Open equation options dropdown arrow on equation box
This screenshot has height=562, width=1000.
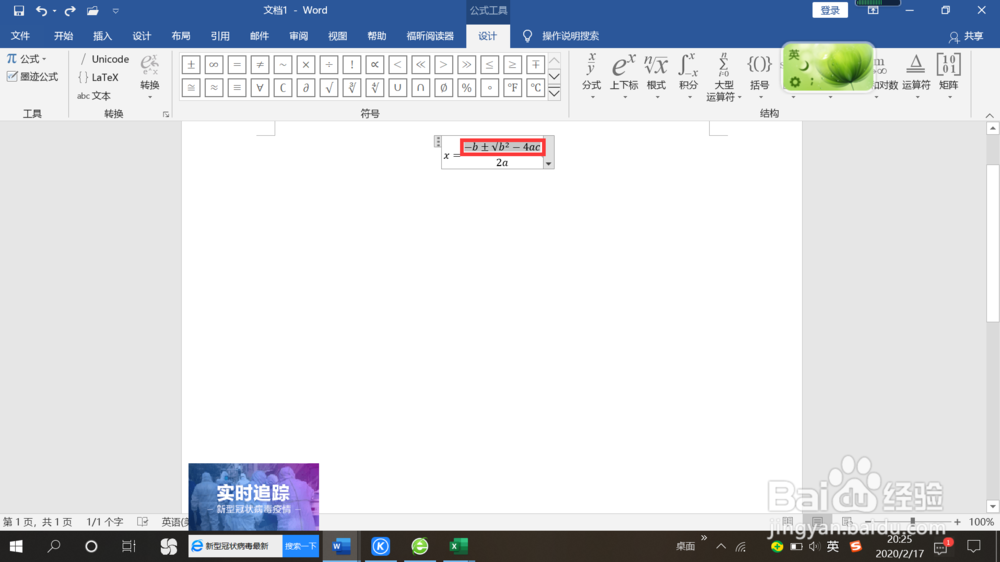pyautogui.click(x=548, y=164)
